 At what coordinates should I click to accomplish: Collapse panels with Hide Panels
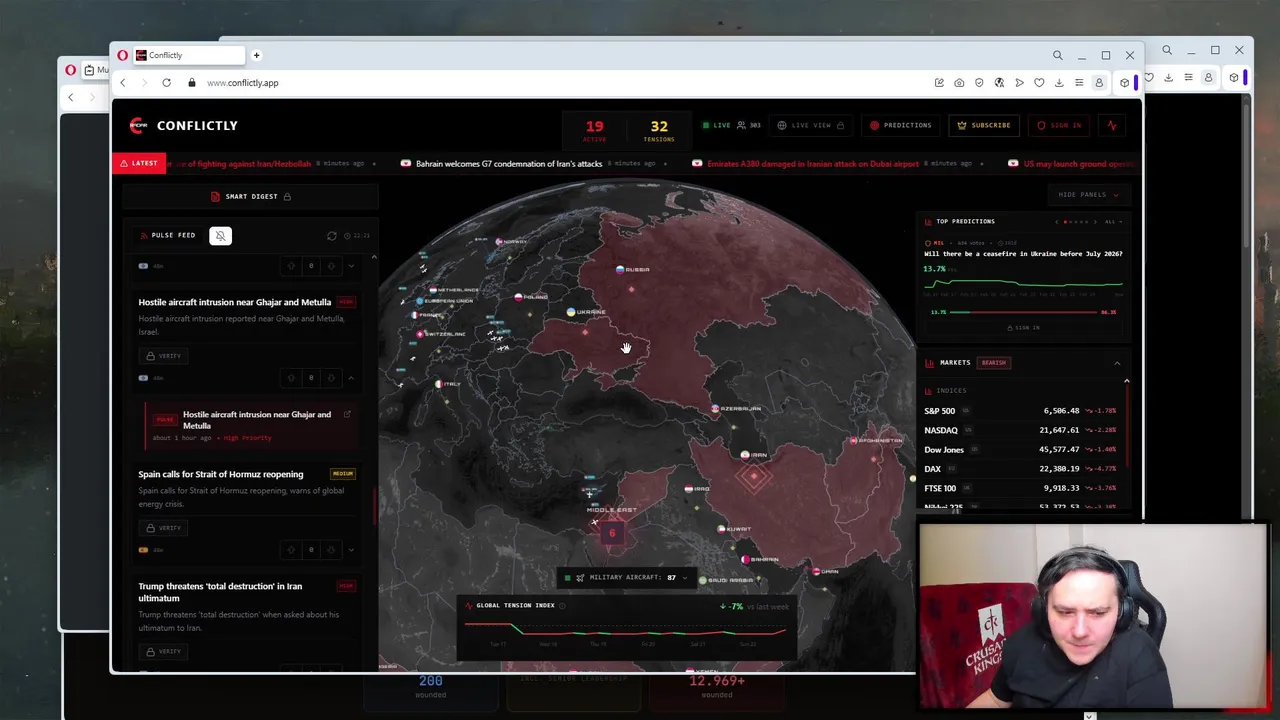(1088, 194)
